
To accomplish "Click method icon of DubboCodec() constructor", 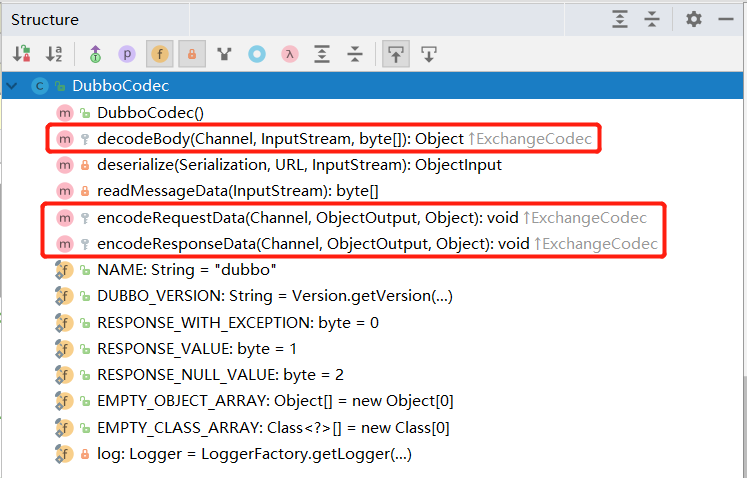I will pos(64,113).
